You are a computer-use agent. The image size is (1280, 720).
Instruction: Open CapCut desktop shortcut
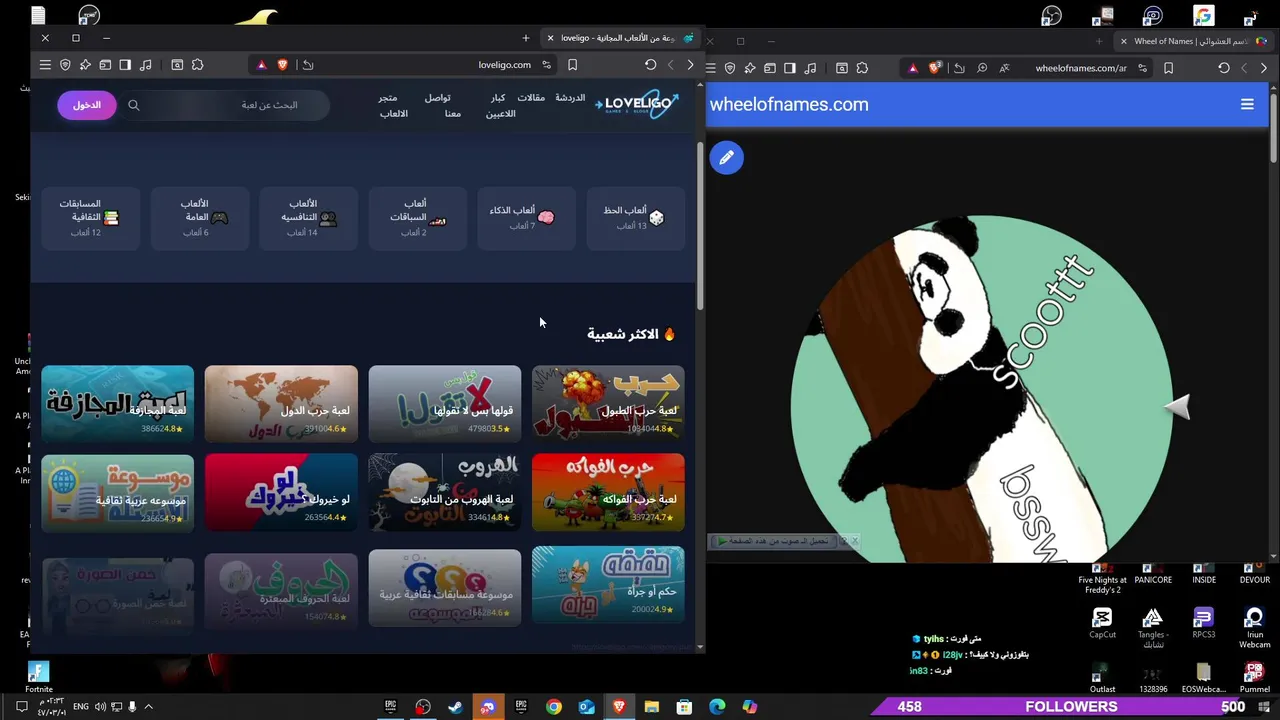(1102, 623)
